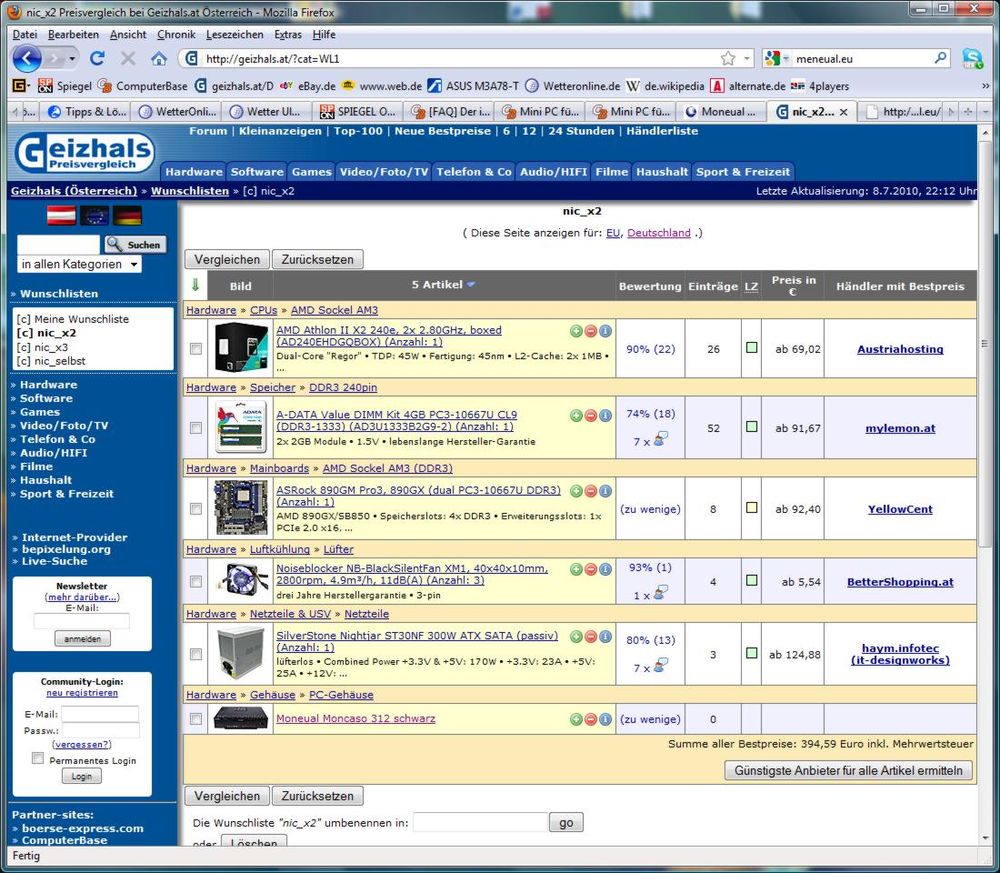Click the green sort arrow in table header

(x=195, y=285)
